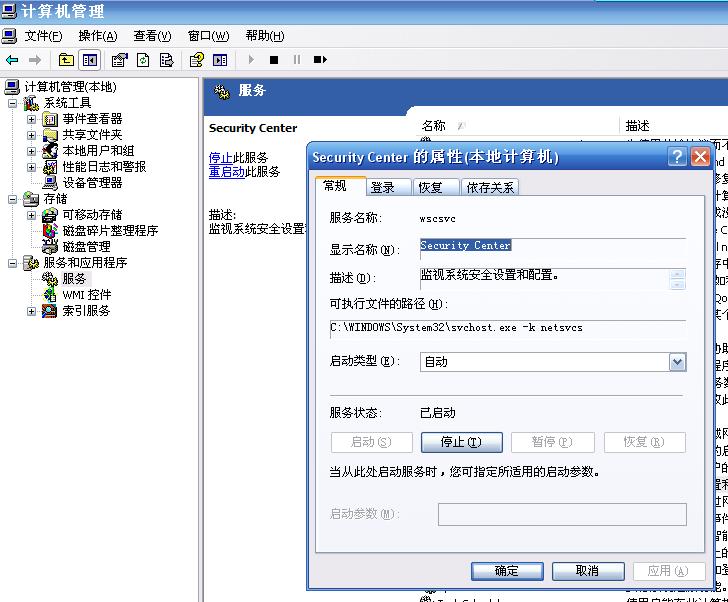Open 事件查看器 in the tree
Screen dimensions: 728x602
coord(92,119)
